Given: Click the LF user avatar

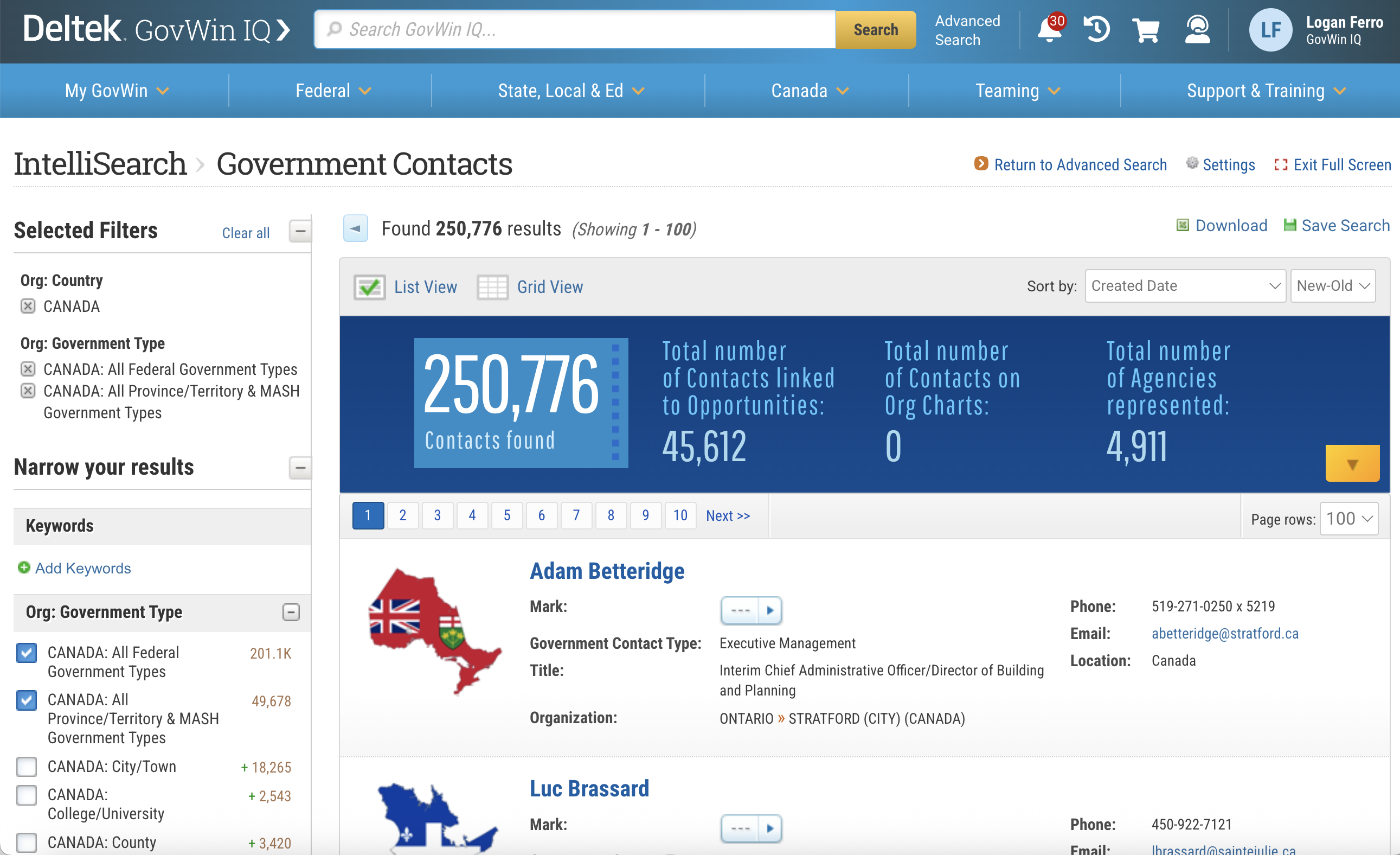Looking at the screenshot, I should [1270, 29].
